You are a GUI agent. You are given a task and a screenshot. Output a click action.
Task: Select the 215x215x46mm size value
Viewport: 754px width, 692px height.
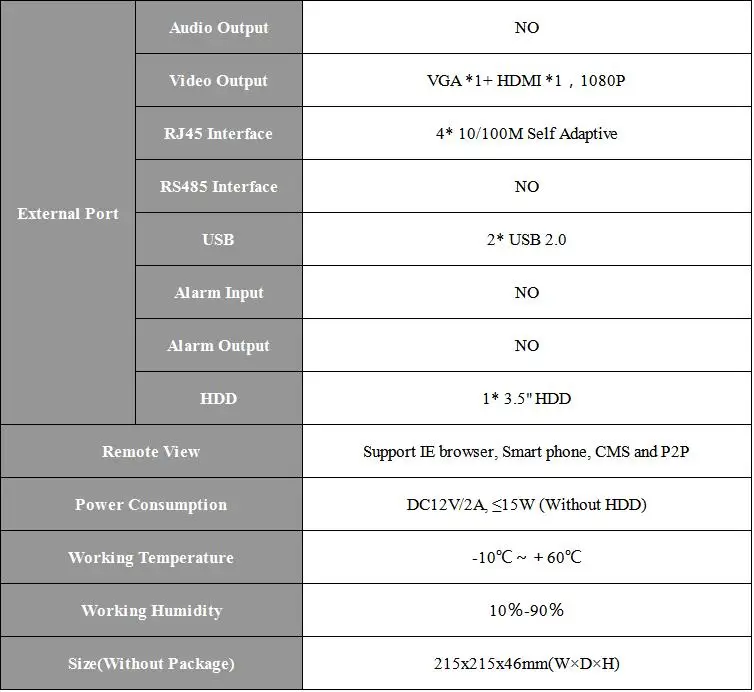pos(526,663)
